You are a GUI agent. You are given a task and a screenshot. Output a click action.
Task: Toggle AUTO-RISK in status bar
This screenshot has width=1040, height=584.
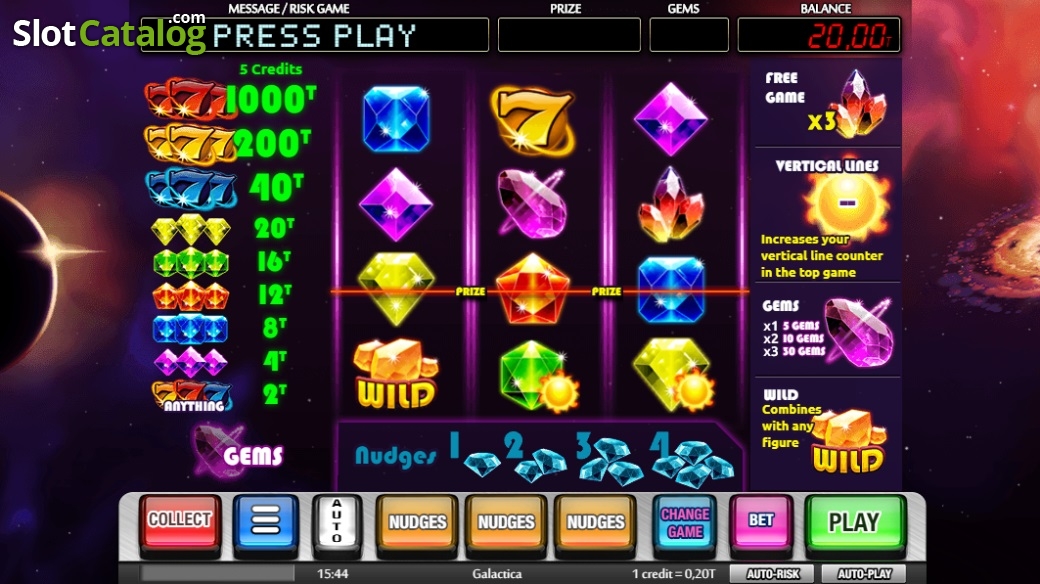pyautogui.click(x=773, y=573)
